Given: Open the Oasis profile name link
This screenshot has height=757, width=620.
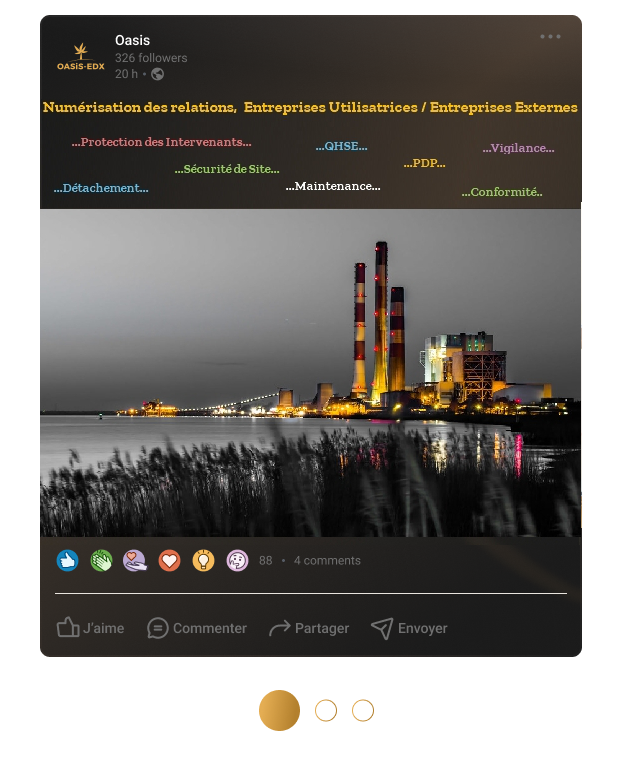Looking at the screenshot, I should click(132, 40).
